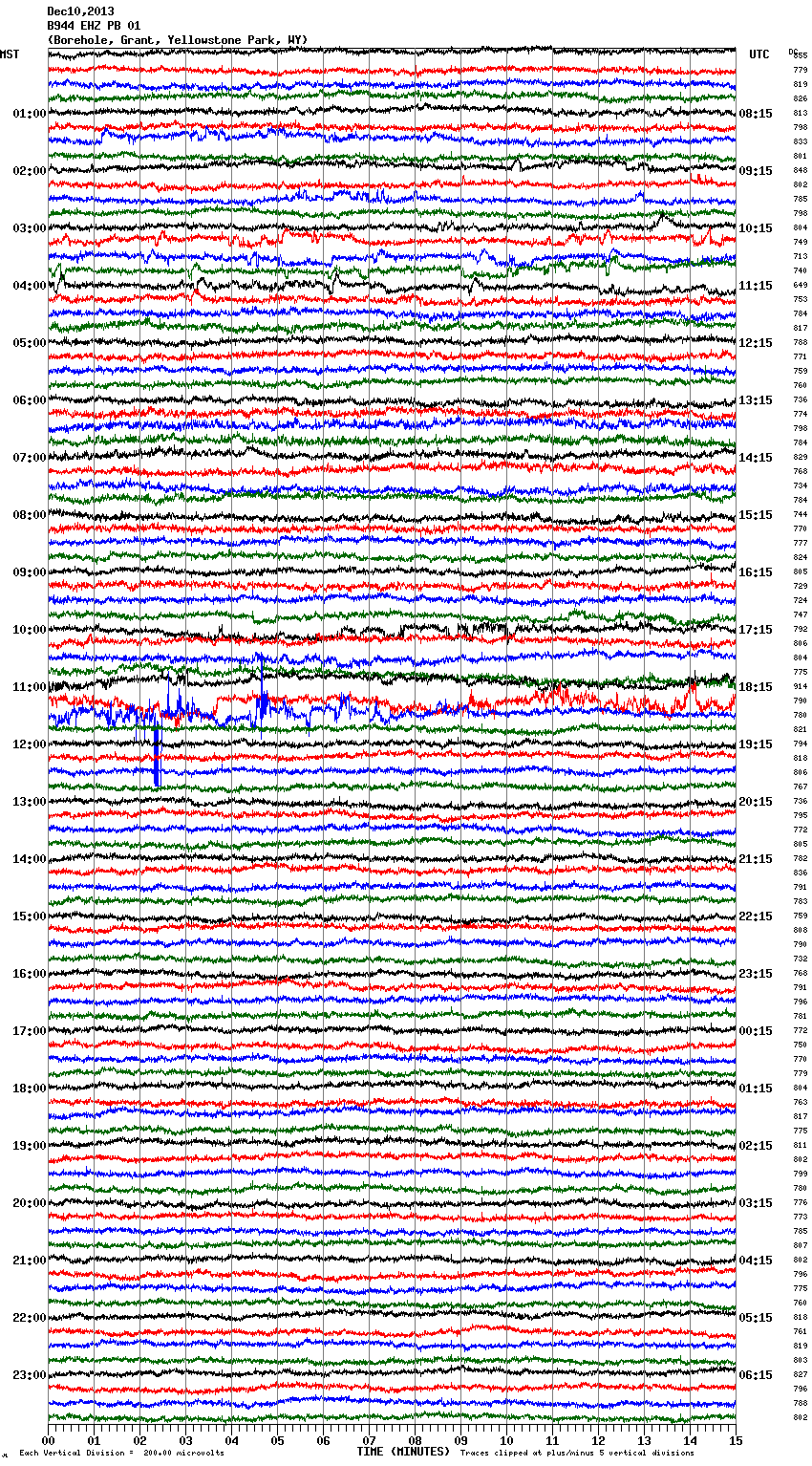The image size is (812, 1466).
Task: Select the MST time label "21:00"
Action: pyautogui.click(x=30, y=1261)
